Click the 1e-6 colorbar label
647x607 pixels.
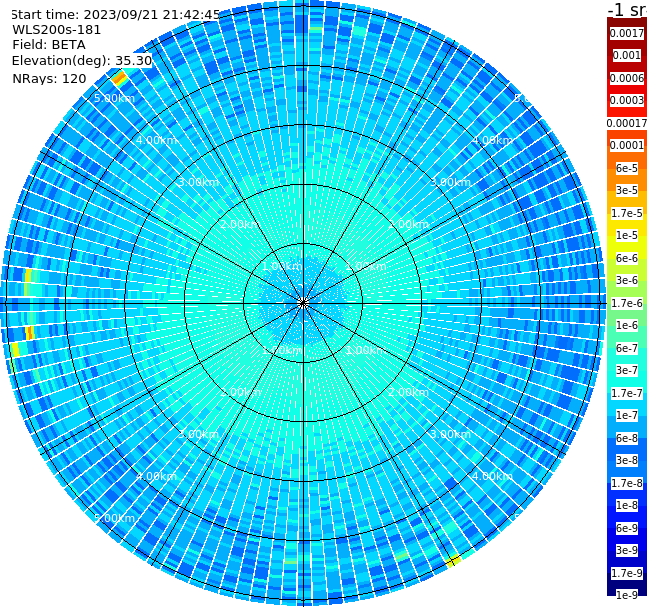pyautogui.click(x=627, y=325)
